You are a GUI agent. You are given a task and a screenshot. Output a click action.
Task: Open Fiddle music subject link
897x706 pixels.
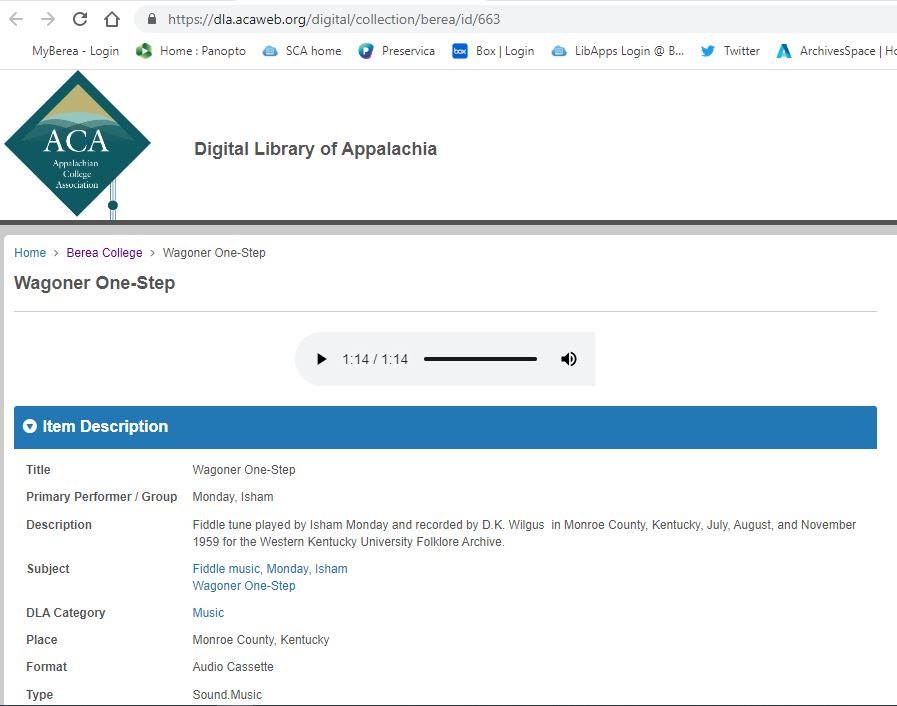(226, 569)
